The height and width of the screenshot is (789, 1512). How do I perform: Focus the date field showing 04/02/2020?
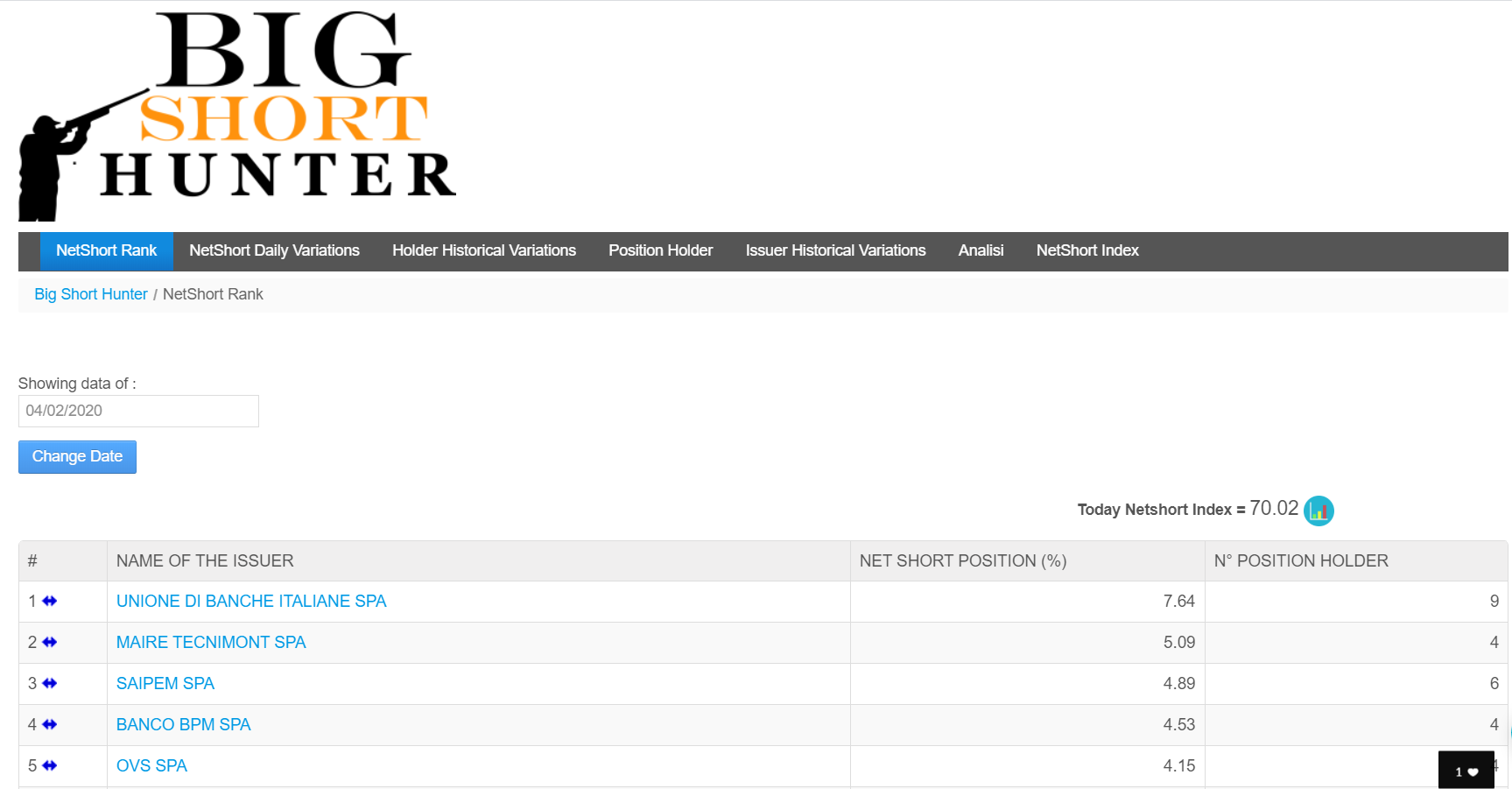138,412
